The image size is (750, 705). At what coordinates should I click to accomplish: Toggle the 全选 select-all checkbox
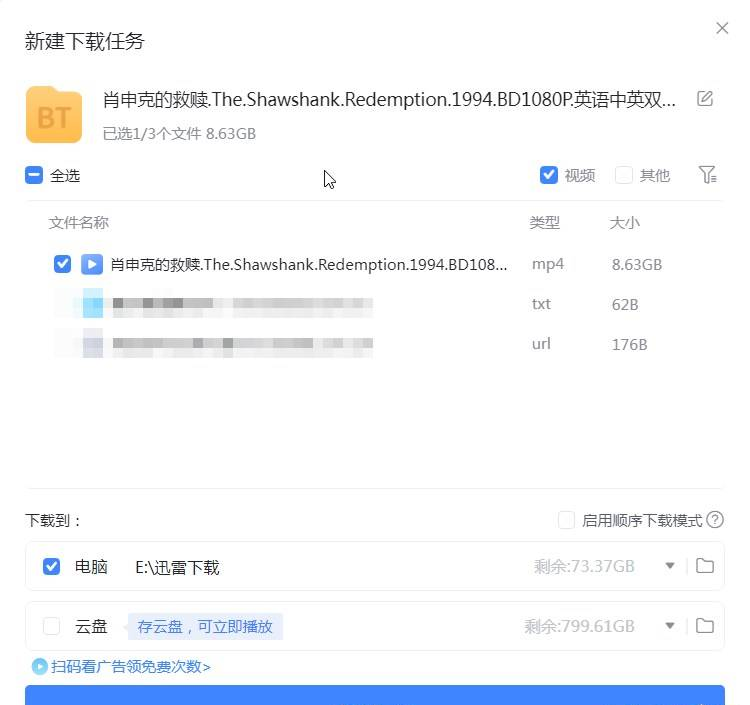coord(34,176)
